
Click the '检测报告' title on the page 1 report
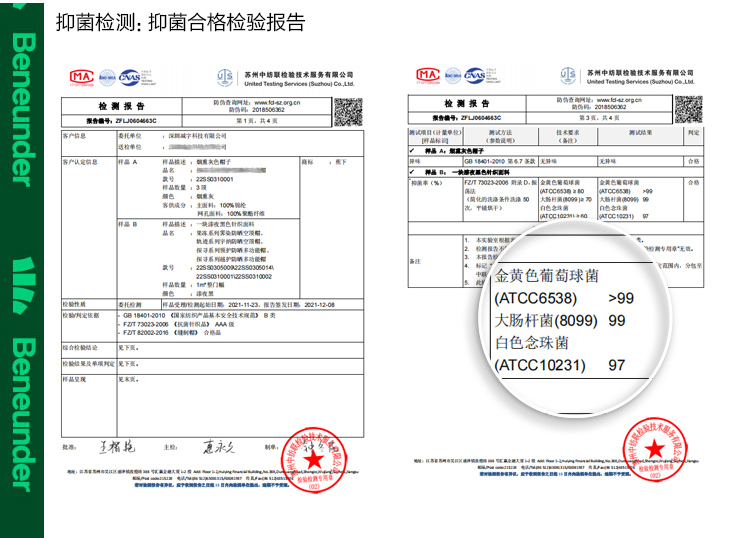tap(121, 106)
